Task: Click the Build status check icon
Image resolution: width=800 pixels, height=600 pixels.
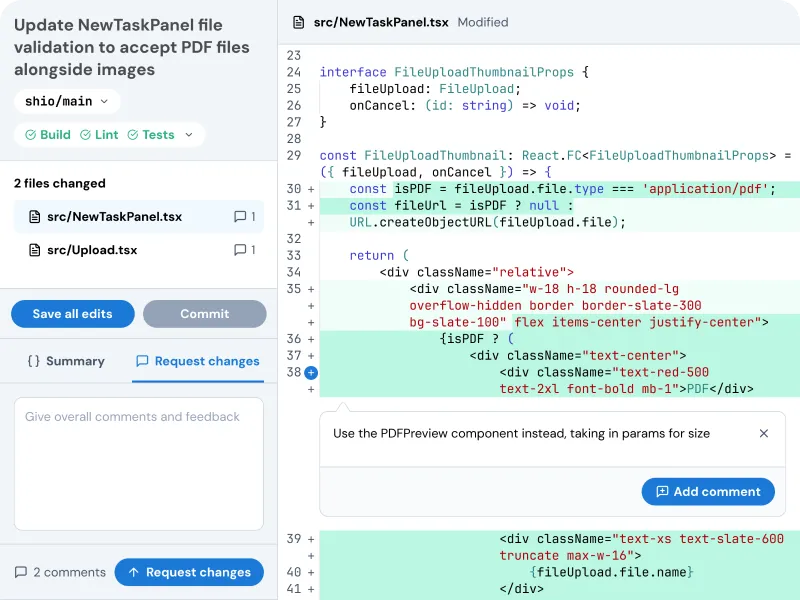Action: pos(31,135)
